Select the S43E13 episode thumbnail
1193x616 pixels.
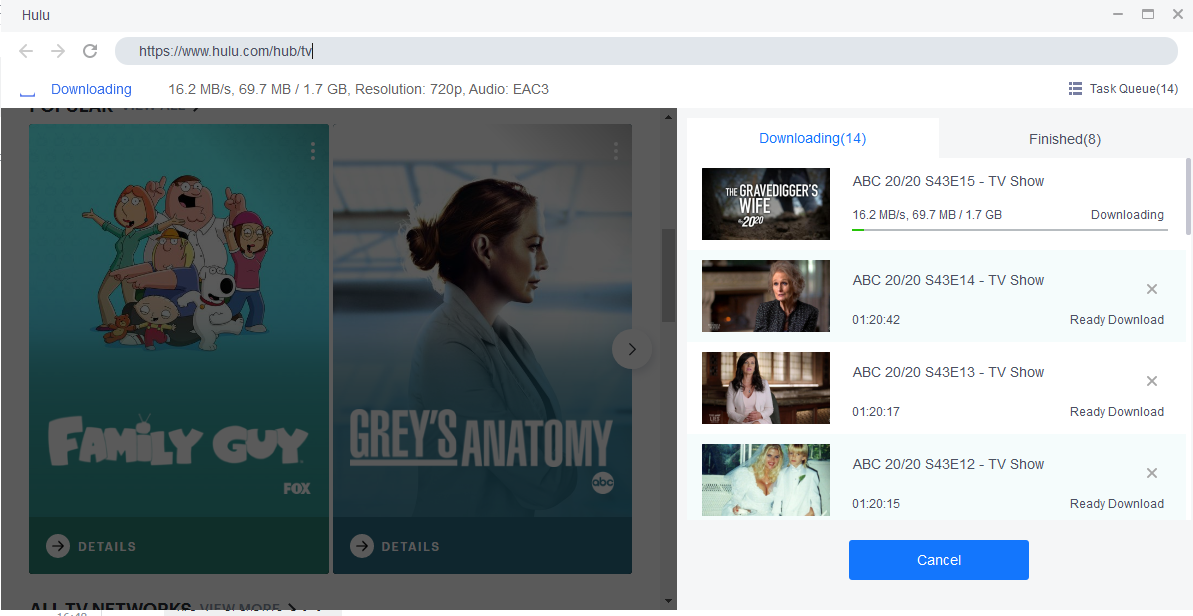pos(765,388)
